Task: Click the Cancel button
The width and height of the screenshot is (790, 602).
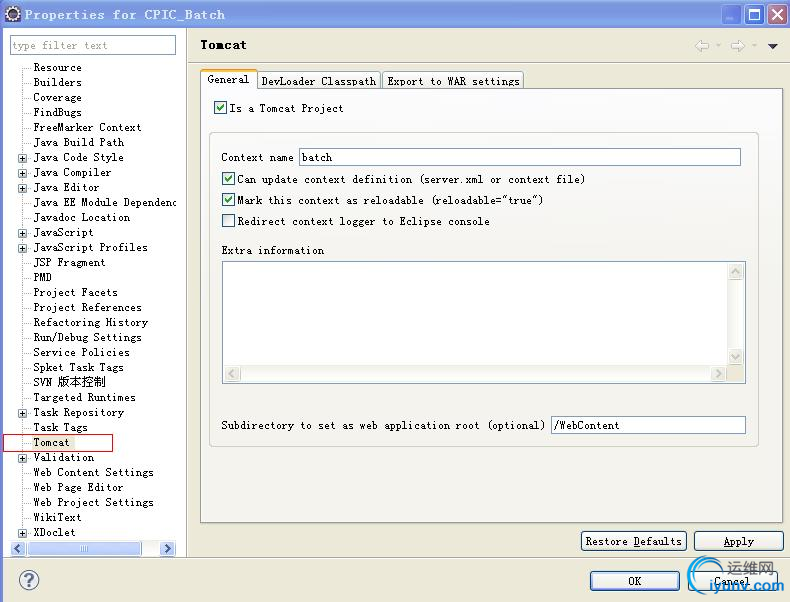Action: pyautogui.click(x=733, y=581)
